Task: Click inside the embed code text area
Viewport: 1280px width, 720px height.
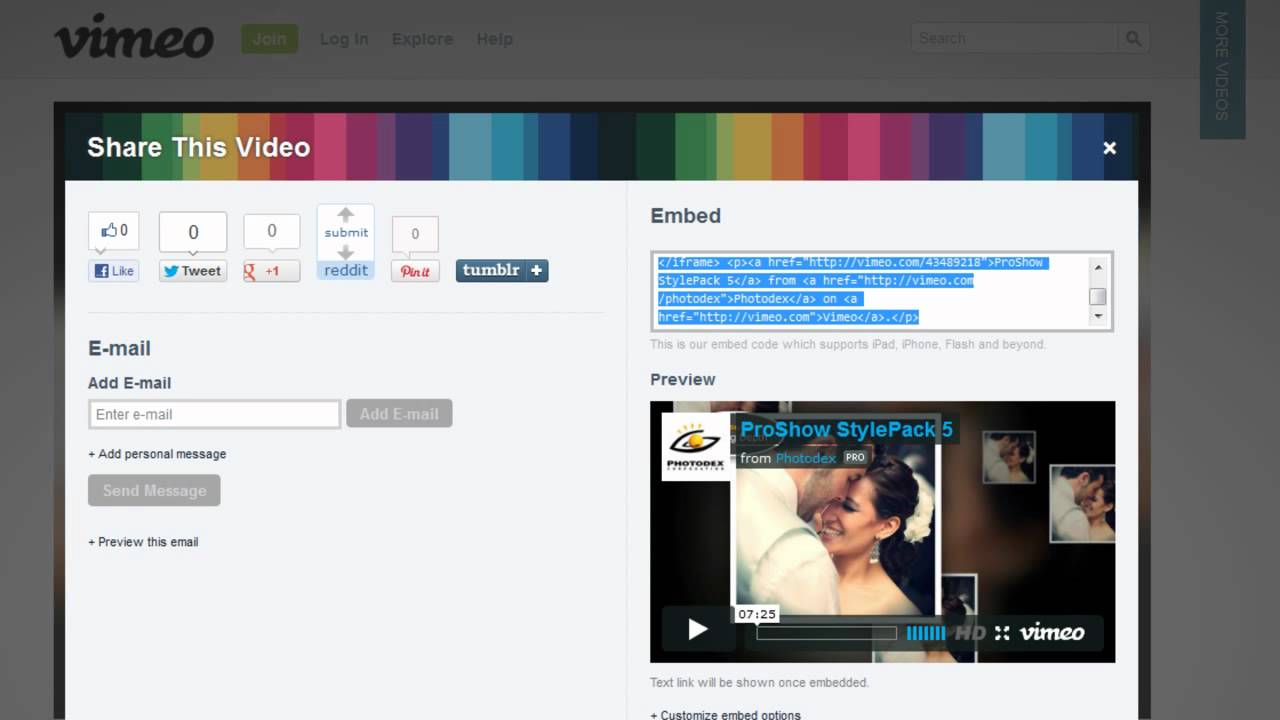Action: 870,290
